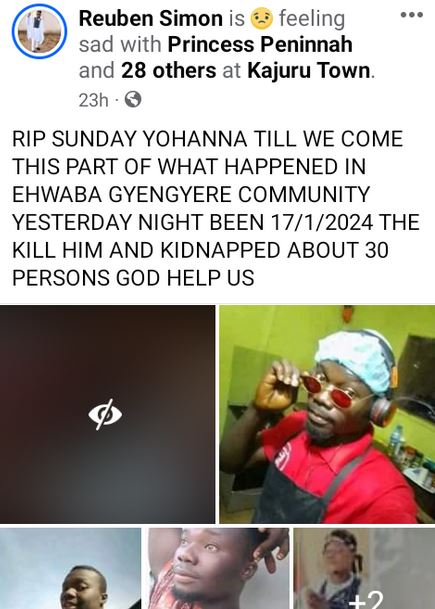Expand the +2 more photos thumbnail

(x=364, y=568)
